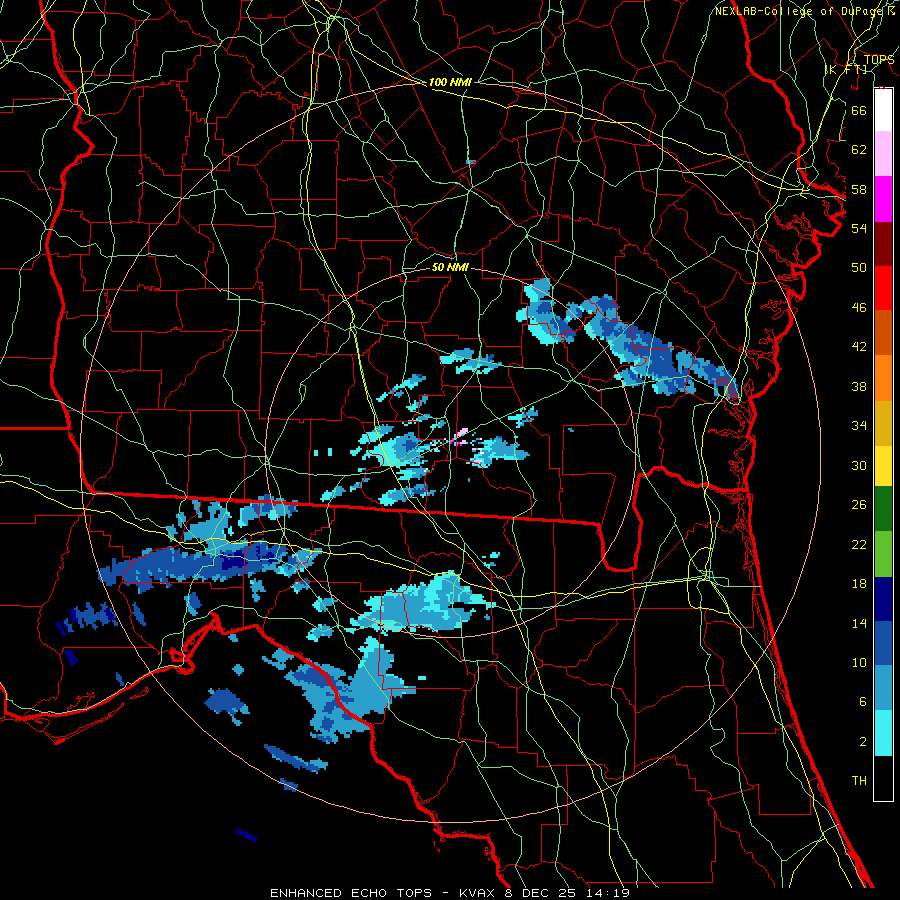Click the legend value "66"
Screen dimensions: 900x900
pyautogui.click(x=859, y=110)
